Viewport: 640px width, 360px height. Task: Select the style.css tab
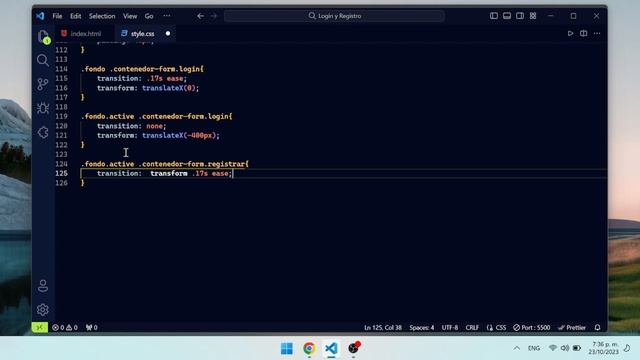[x=142, y=33]
